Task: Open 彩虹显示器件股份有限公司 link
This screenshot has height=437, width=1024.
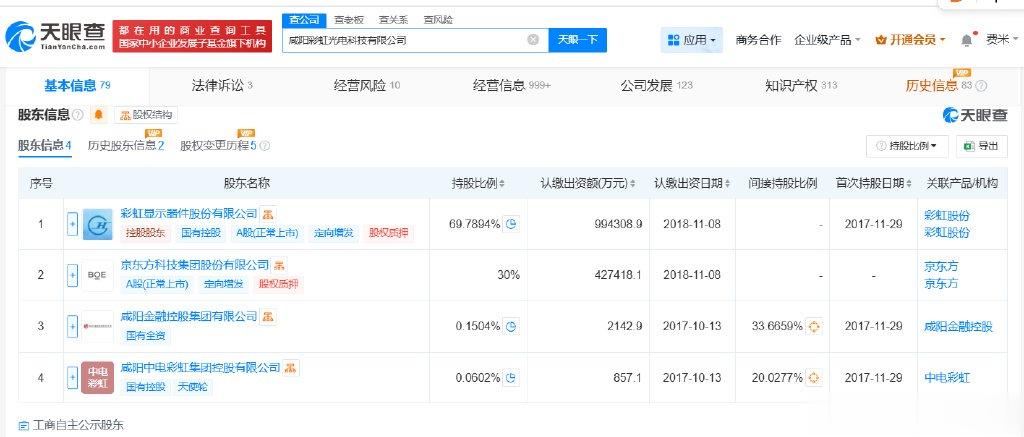Action: pos(189,214)
